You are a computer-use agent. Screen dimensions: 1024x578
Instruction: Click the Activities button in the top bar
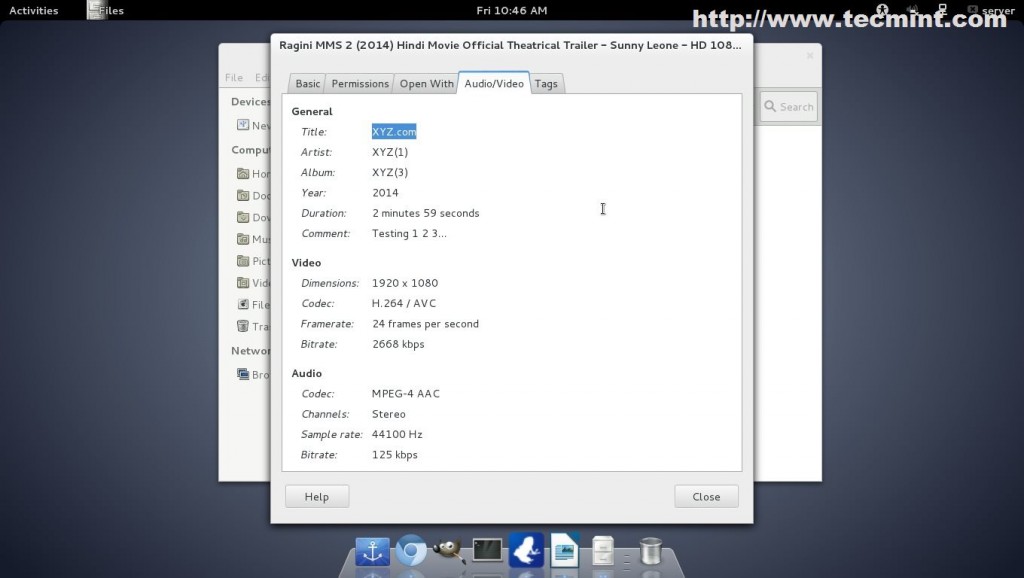tap(34, 11)
